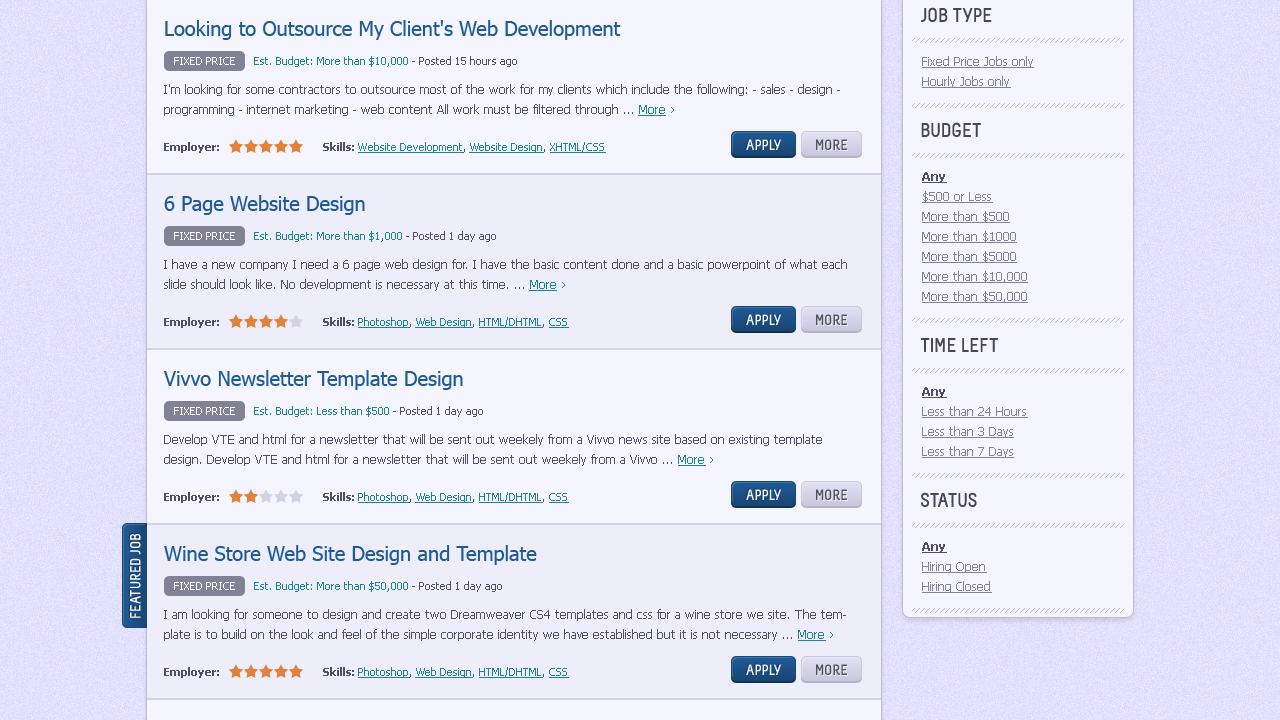Expand the 6 Page Website Design description

[543, 284]
